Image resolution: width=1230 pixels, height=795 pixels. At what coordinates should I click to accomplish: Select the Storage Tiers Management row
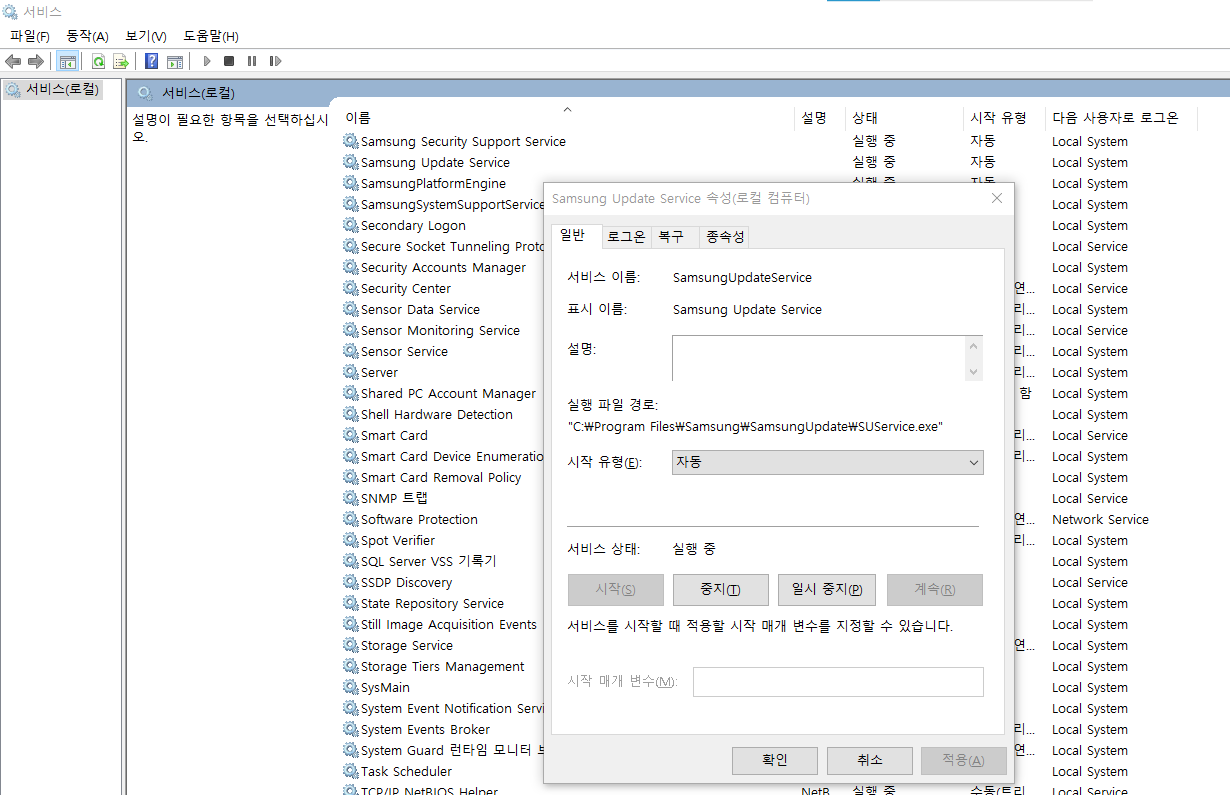pyautogui.click(x=442, y=666)
